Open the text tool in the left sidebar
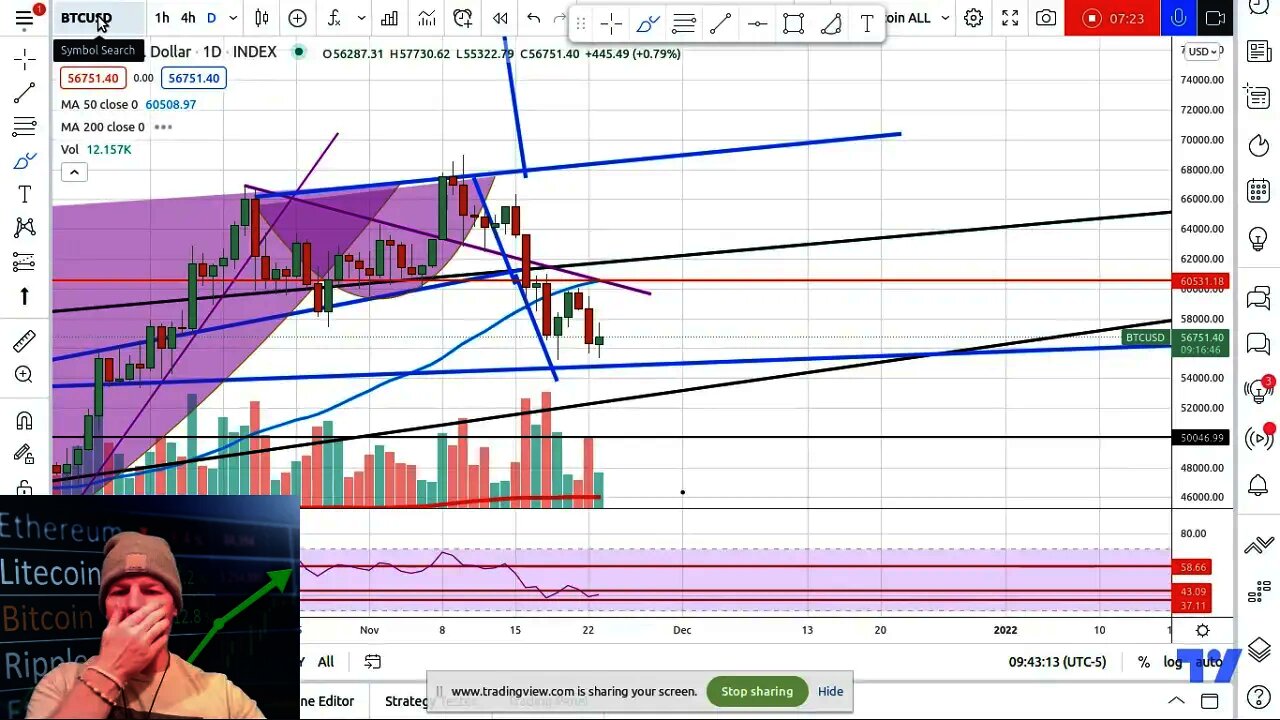1280x720 pixels. pos(24,194)
